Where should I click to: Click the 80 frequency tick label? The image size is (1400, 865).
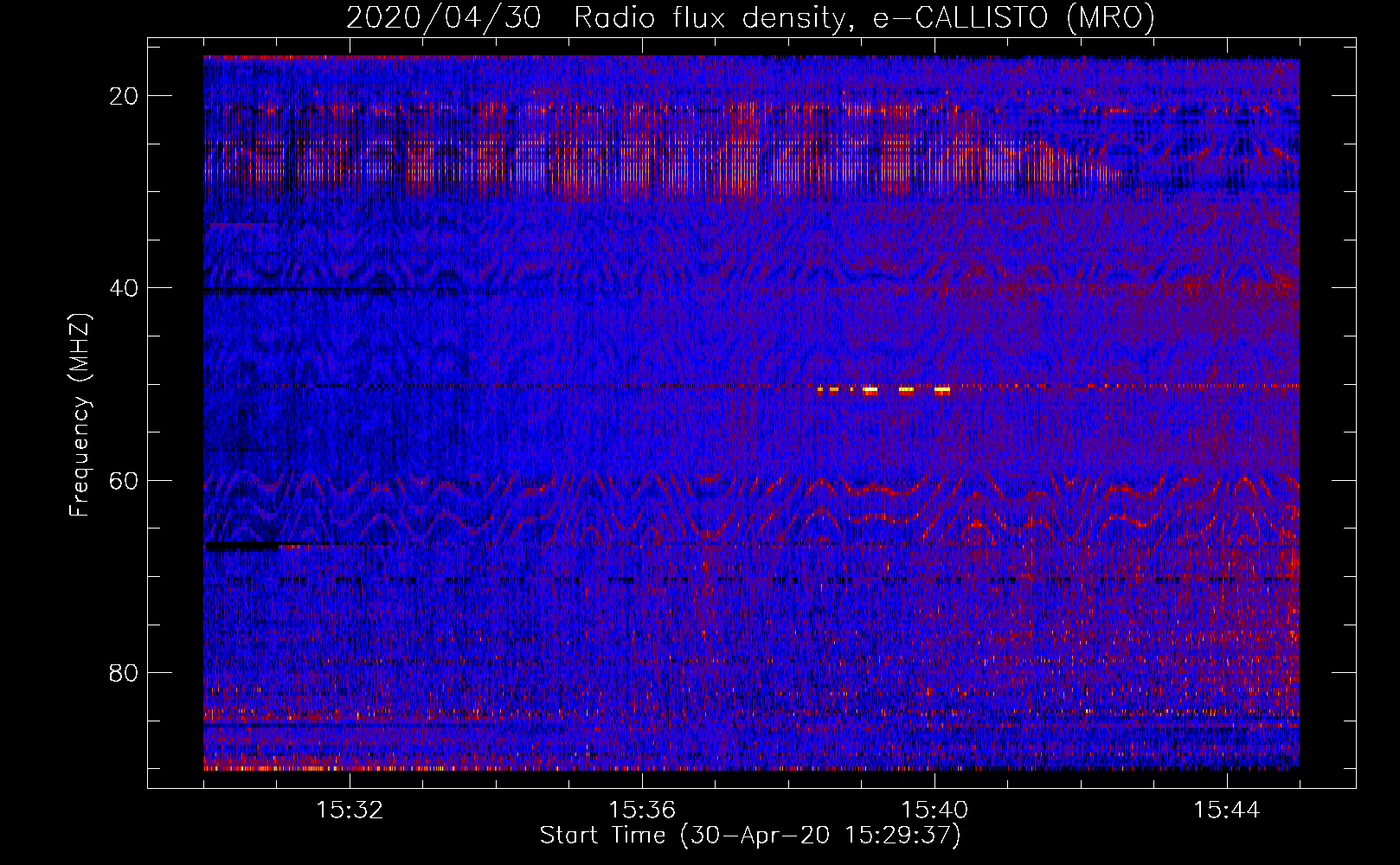(x=124, y=672)
